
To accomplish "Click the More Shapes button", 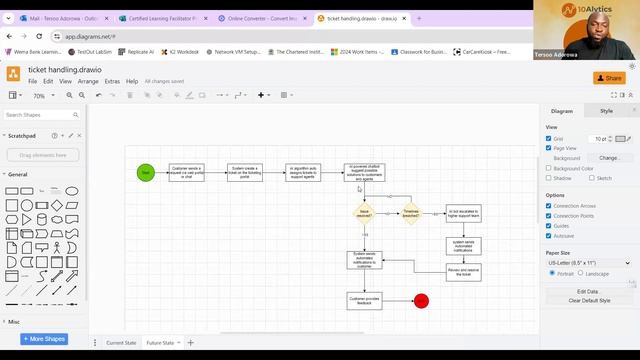I will pyautogui.click(x=44, y=339).
